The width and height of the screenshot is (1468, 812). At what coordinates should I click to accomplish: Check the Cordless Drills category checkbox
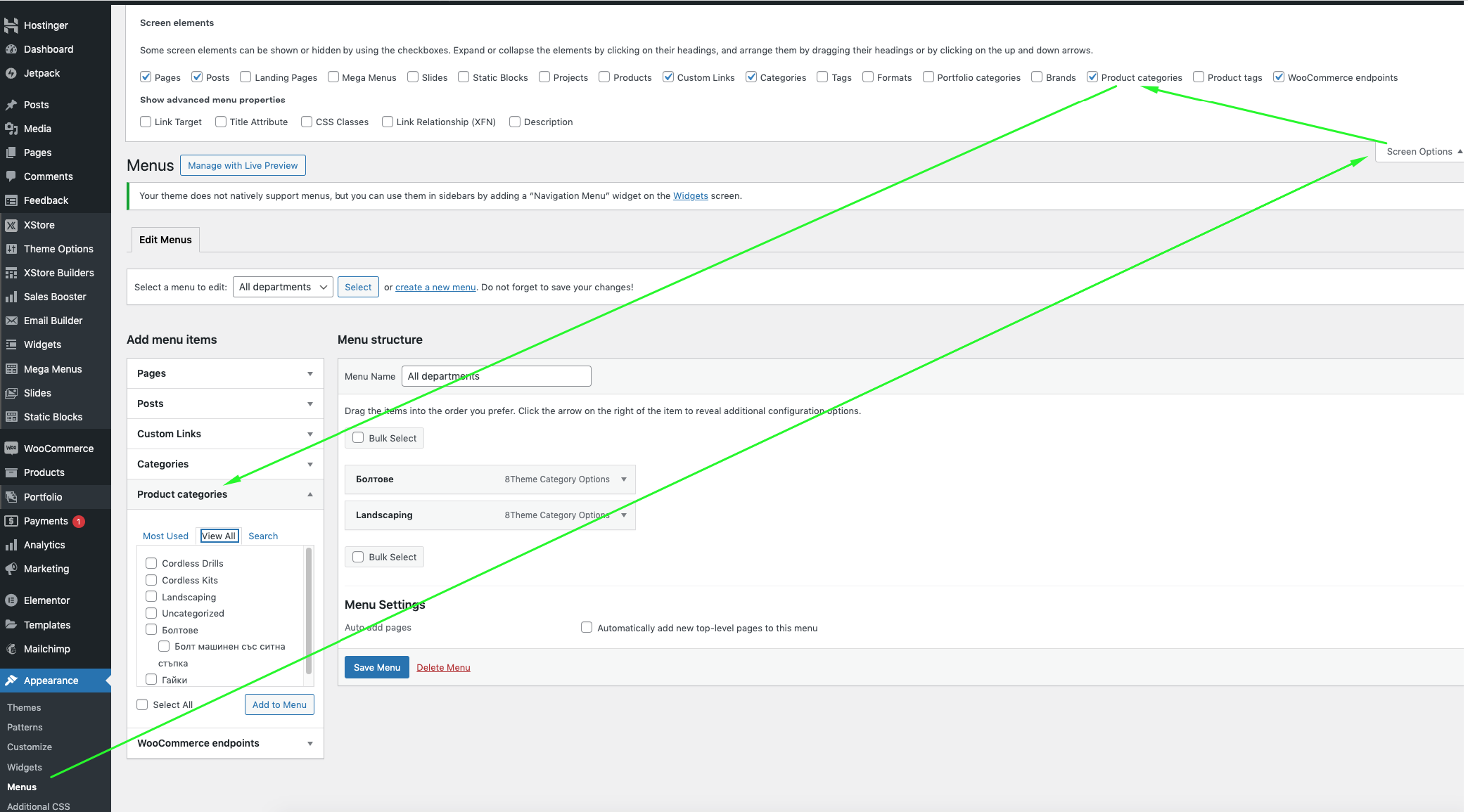point(151,563)
